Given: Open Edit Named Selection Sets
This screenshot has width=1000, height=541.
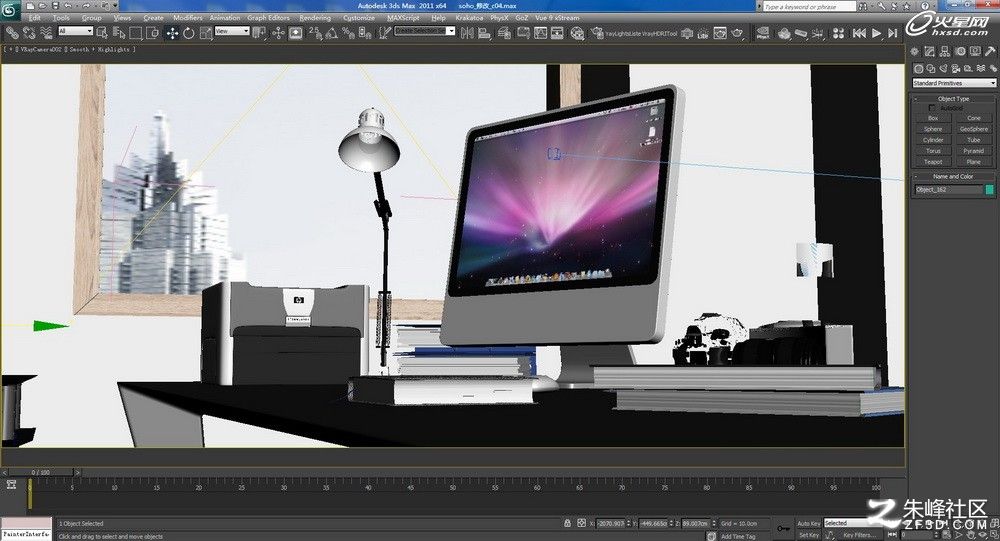Looking at the screenshot, I should coord(385,32).
